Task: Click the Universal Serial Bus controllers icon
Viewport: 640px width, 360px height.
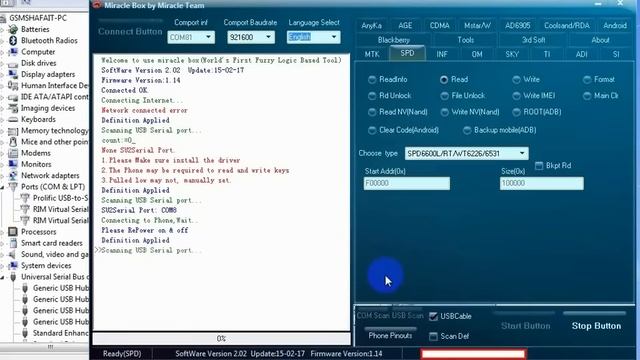Action: coord(13,277)
